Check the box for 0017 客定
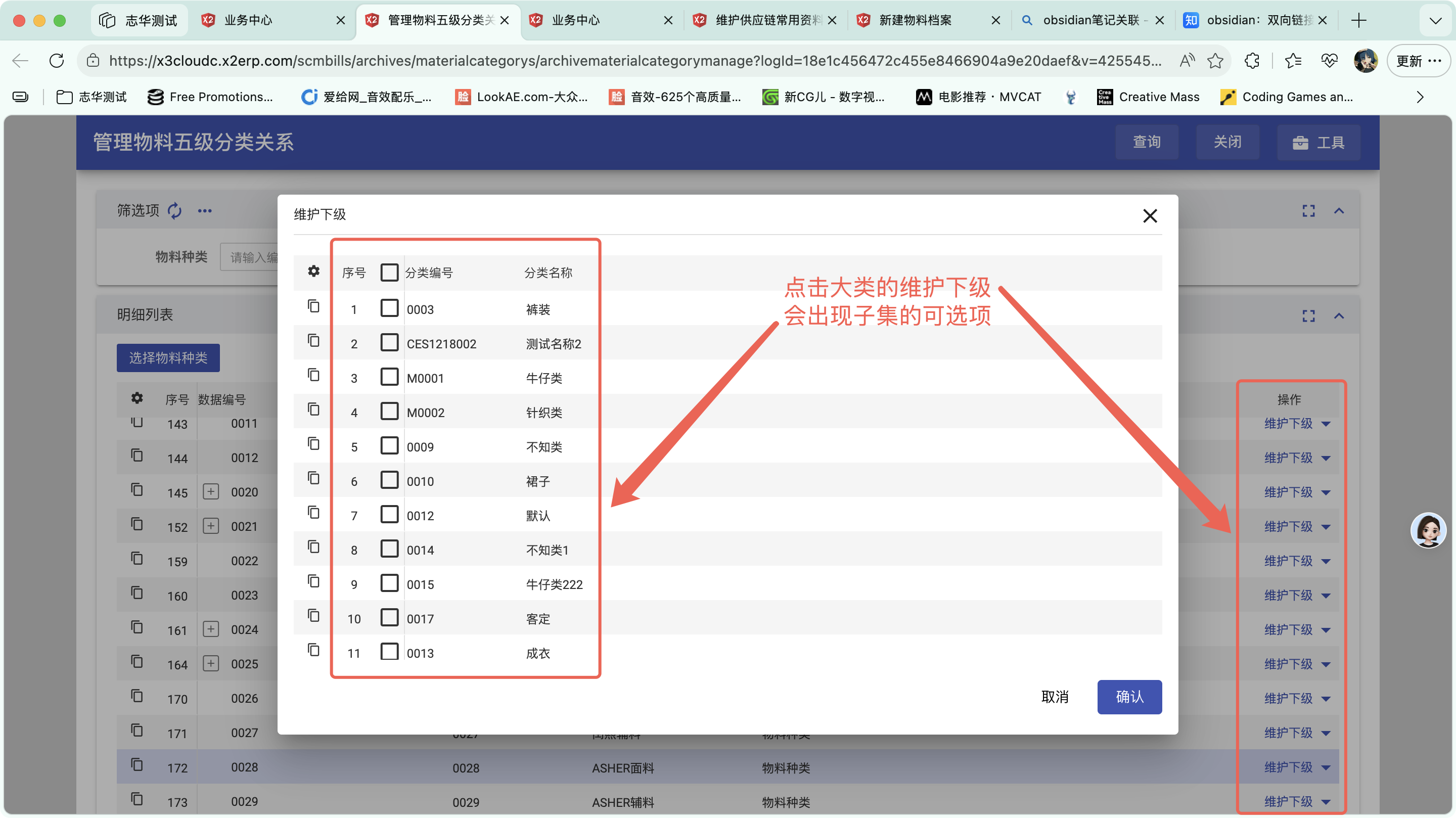The height and width of the screenshot is (818, 1456). (389, 618)
